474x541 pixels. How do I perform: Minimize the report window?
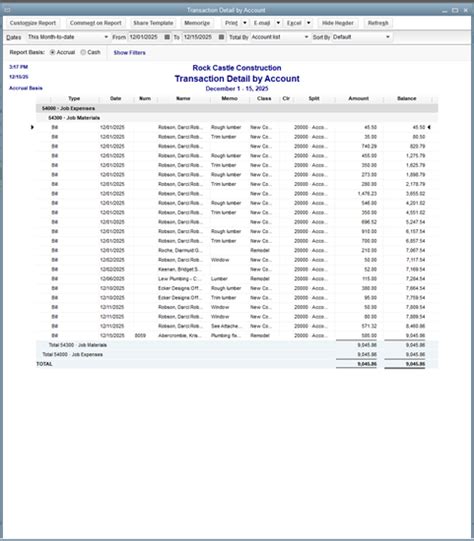[x=445, y=11]
